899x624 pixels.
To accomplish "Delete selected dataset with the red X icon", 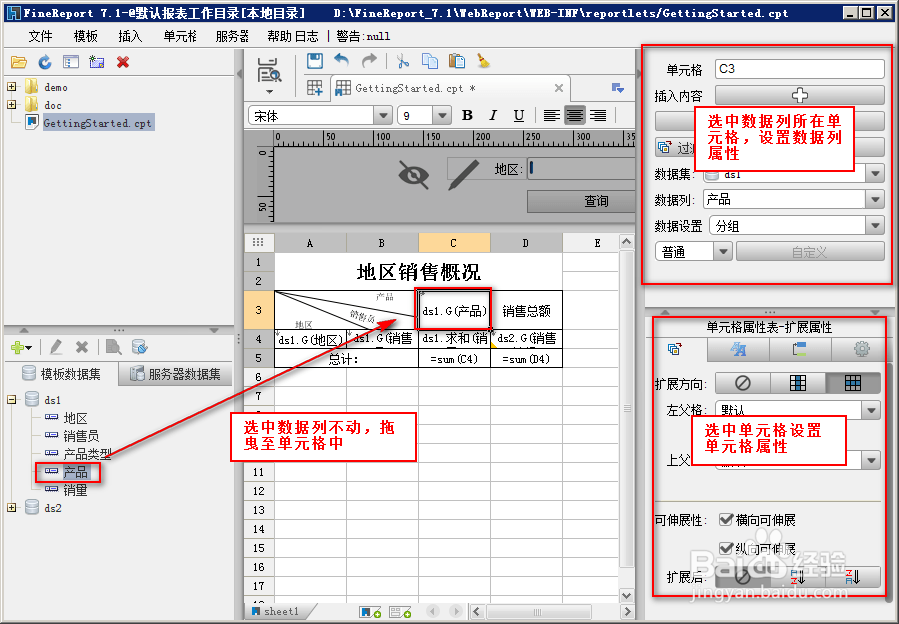I will pyautogui.click(x=81, y=347).
